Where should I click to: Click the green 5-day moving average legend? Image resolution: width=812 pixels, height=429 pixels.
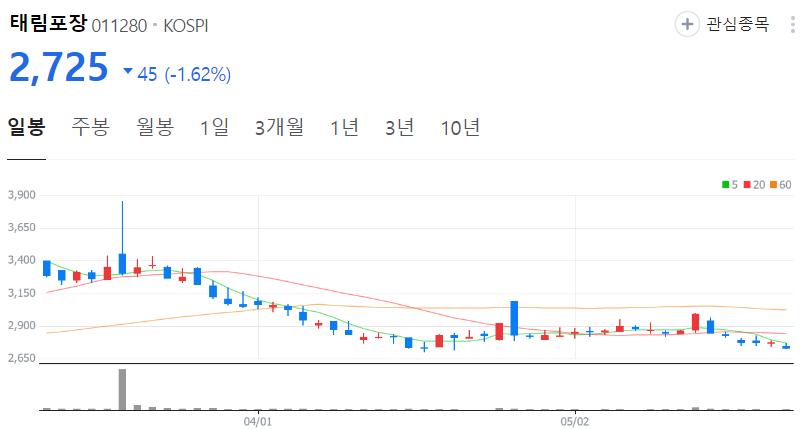click(730, 185)
